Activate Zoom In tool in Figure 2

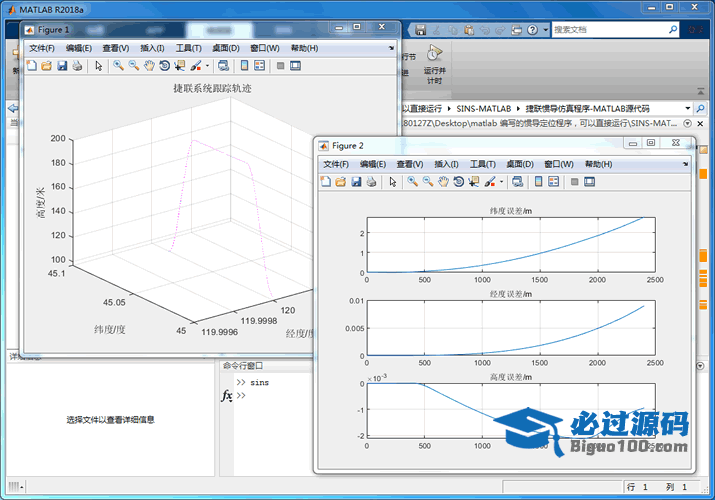pos(413,182)
